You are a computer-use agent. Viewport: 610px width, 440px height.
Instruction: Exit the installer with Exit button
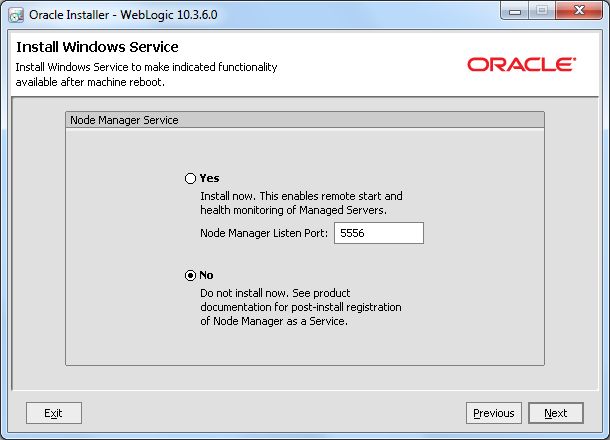coord(54,413)
